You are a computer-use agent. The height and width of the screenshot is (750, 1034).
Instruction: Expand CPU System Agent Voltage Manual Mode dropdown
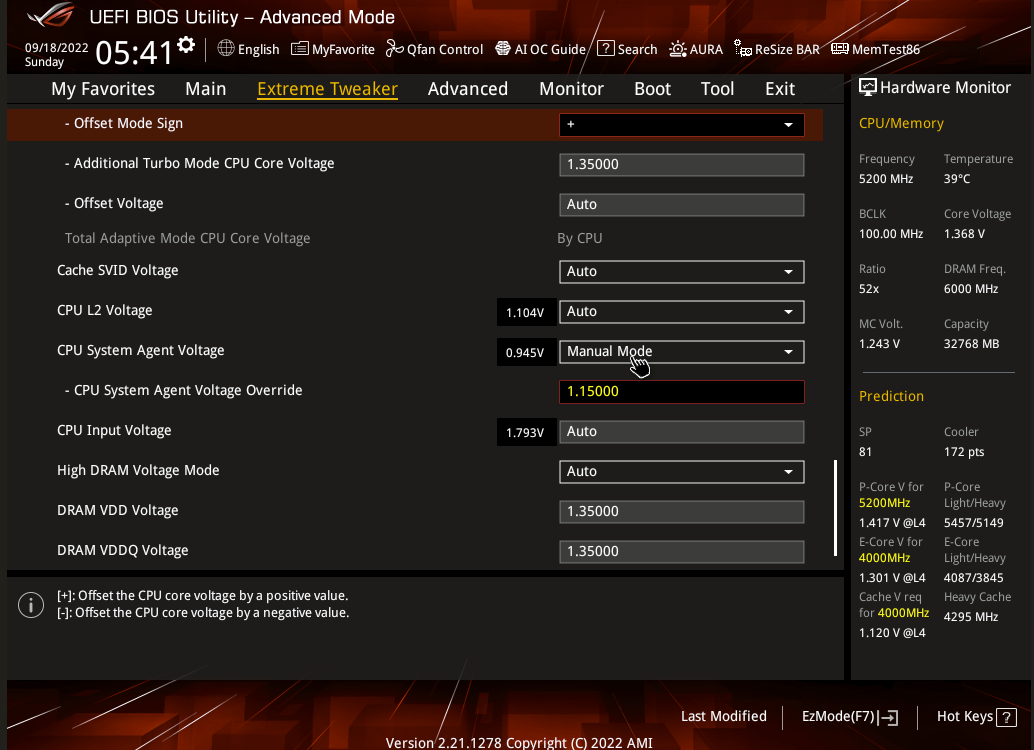681,352
